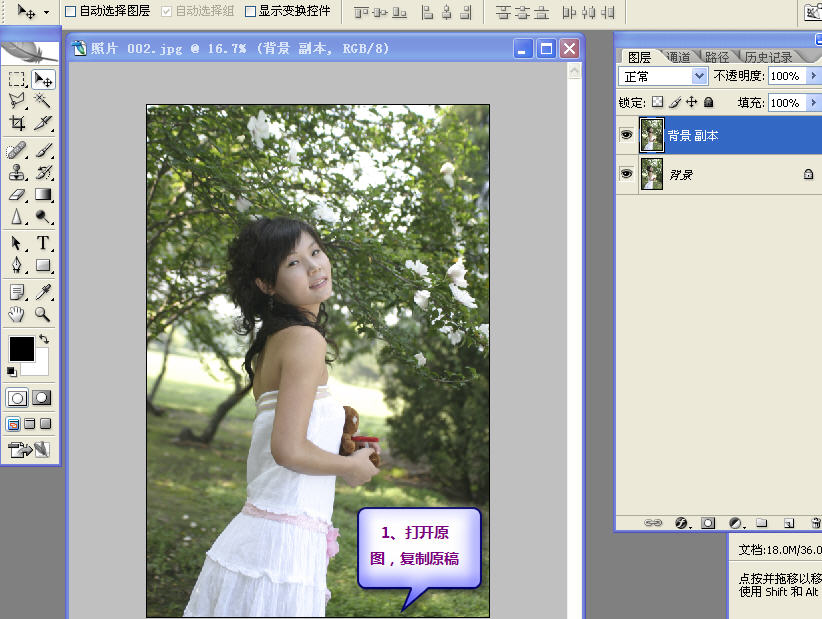Image resolution: width=822 pixels, height=619 pixels.
Task: Distribute left edges button
Action: (x=569, y=12)
